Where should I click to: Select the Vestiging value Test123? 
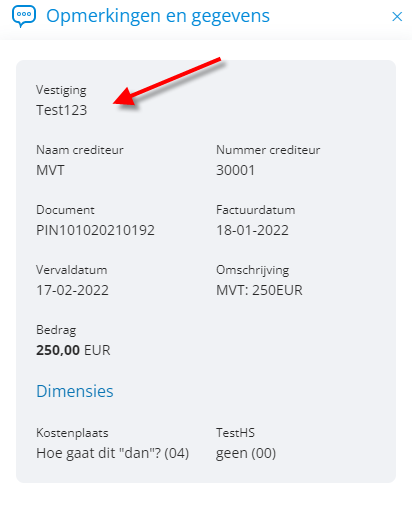click(x=62, y=110)
